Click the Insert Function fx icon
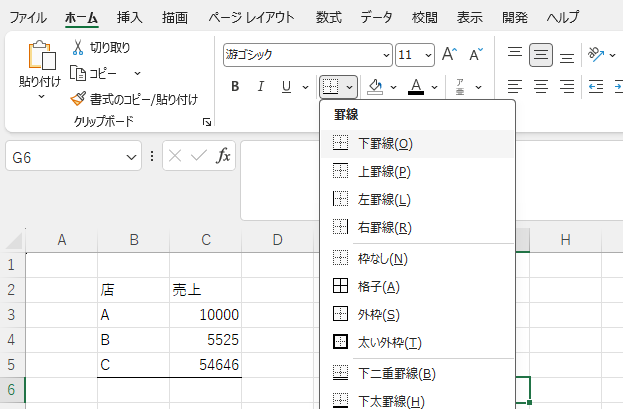 click(223, 155)
